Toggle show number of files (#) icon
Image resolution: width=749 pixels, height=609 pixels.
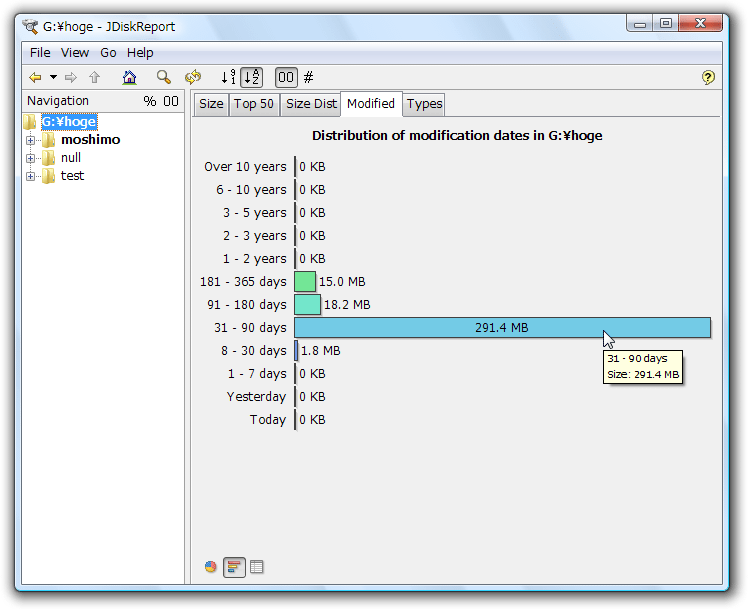click(309, 77)
